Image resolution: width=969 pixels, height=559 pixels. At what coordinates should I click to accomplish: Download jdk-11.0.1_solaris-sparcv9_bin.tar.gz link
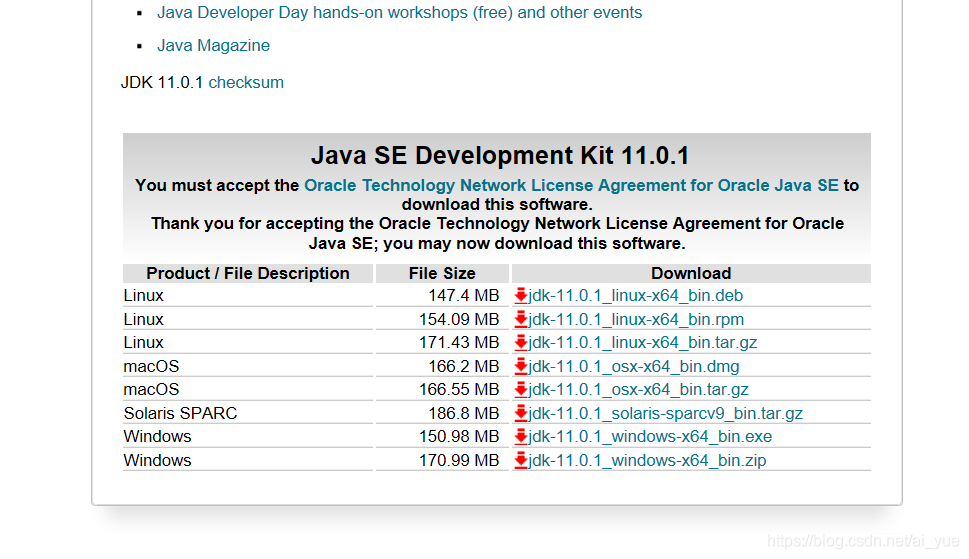tap(666, 413)
